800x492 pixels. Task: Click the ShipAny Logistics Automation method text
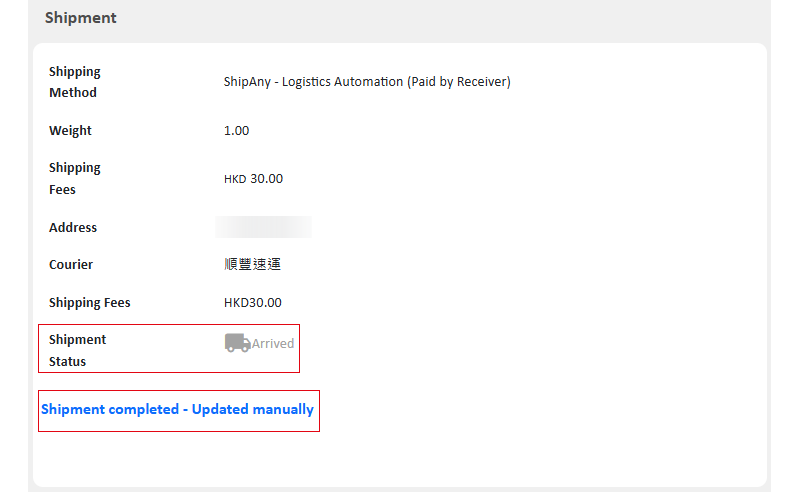(367, 82)
